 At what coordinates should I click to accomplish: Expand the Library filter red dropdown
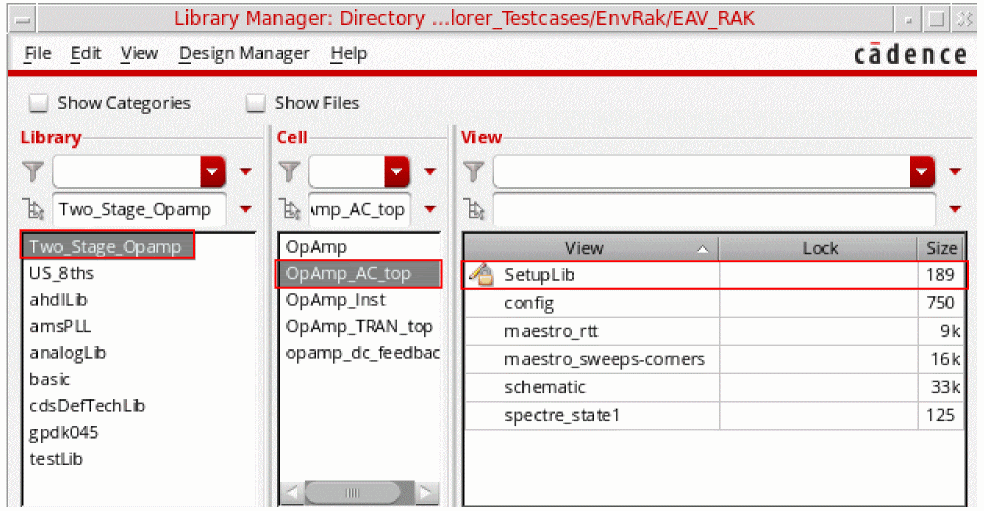[213, 171]
